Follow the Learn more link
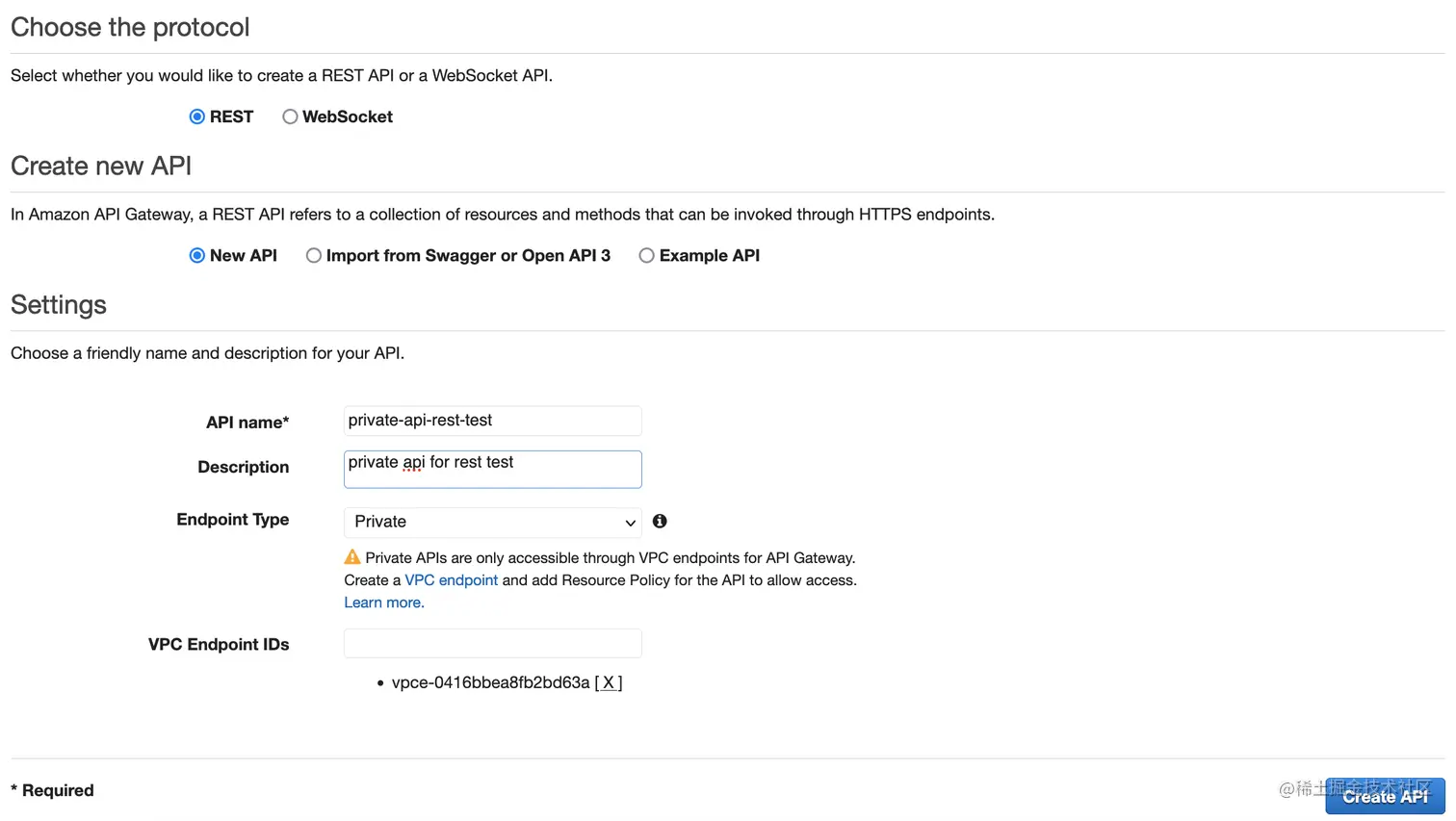The height and width of the screenshot is (821, 1456). [383, 603]
